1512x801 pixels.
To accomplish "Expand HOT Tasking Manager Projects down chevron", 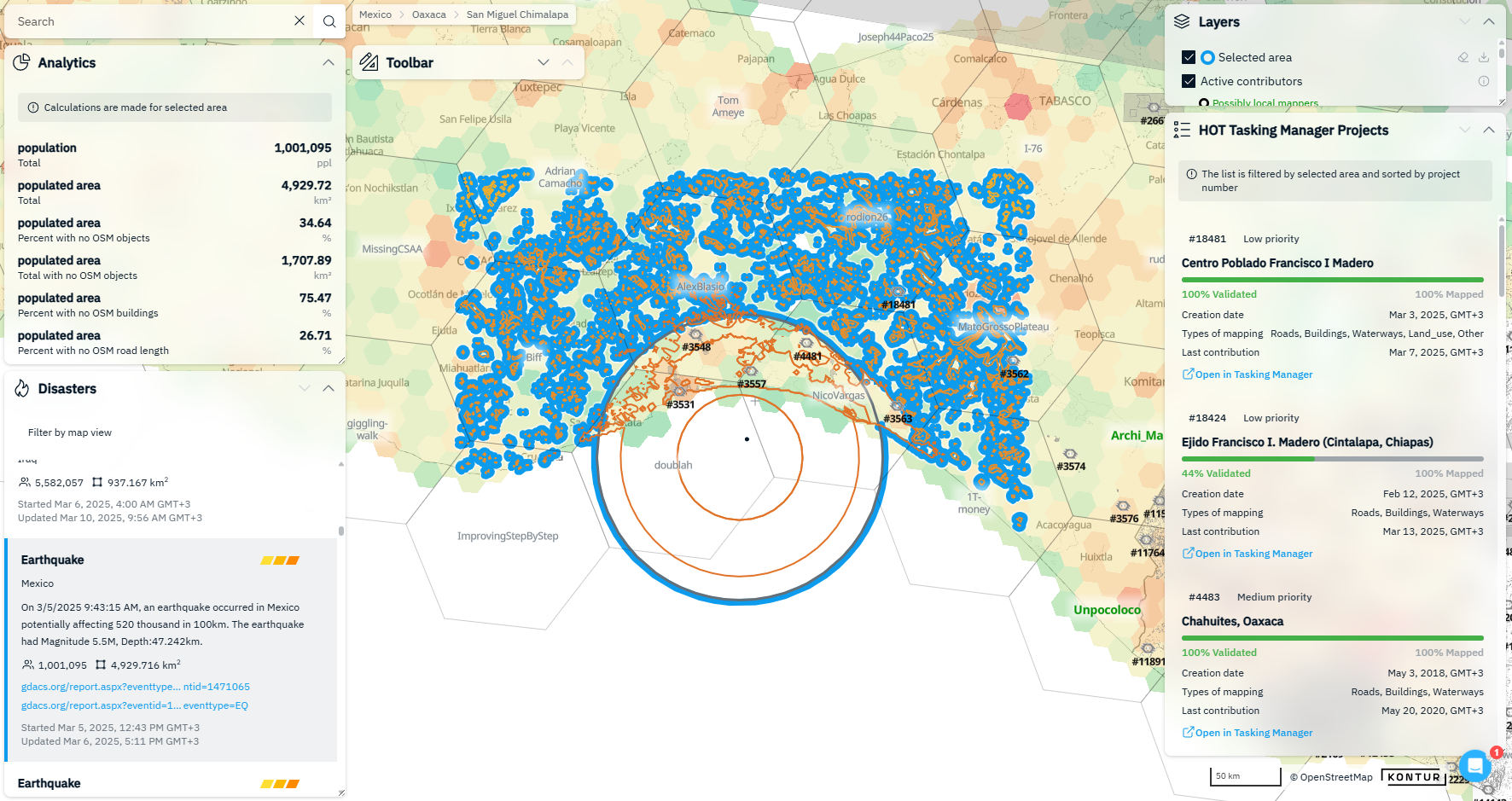I will click(x=1465, y=130).
